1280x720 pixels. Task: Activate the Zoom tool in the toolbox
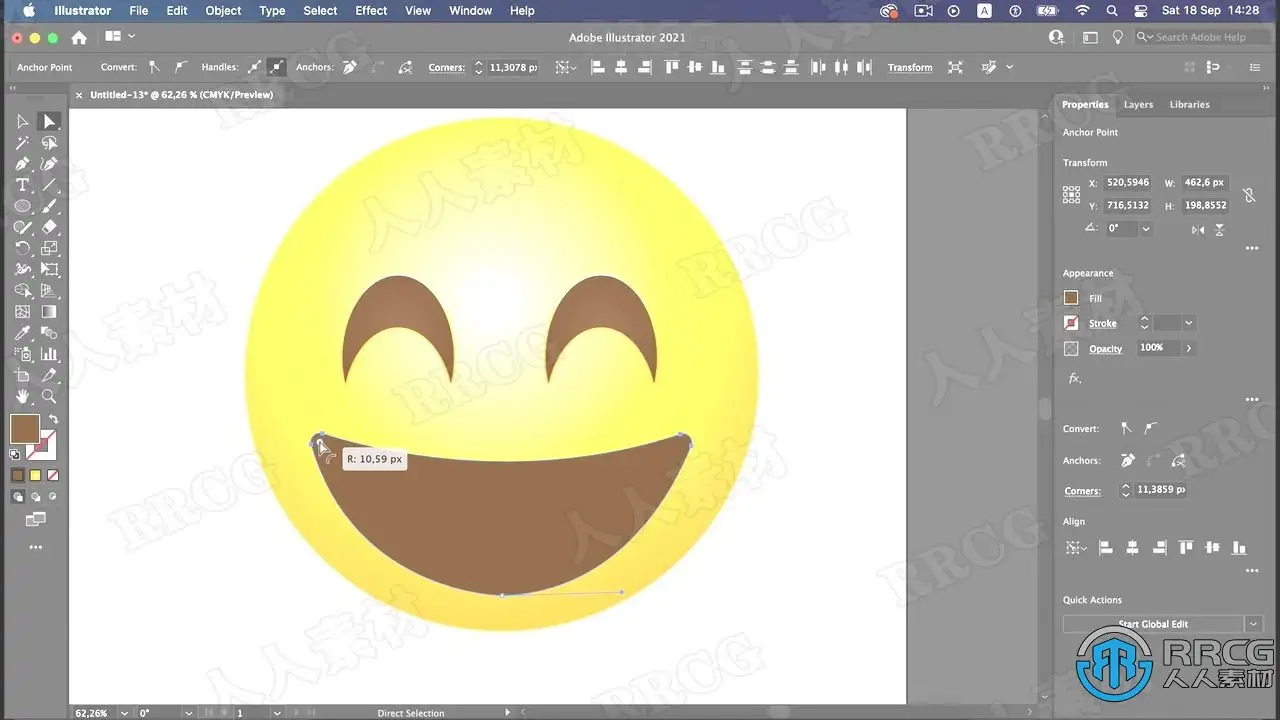pyautogui.click(x=49, y=397)
